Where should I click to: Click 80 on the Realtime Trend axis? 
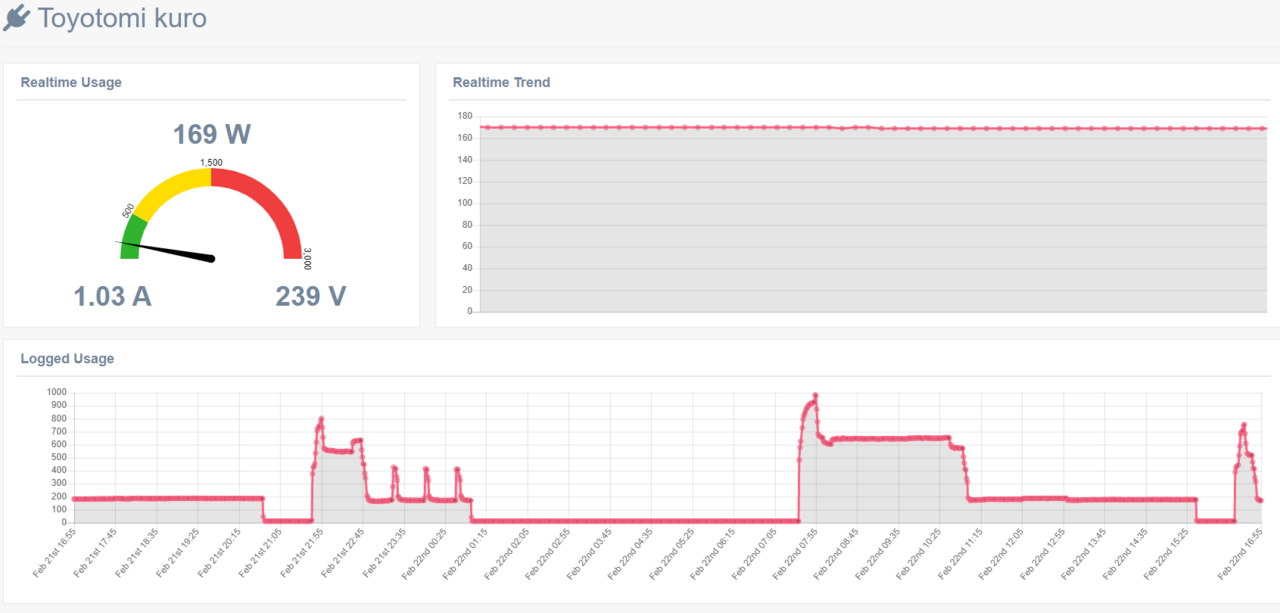(466, 225)
